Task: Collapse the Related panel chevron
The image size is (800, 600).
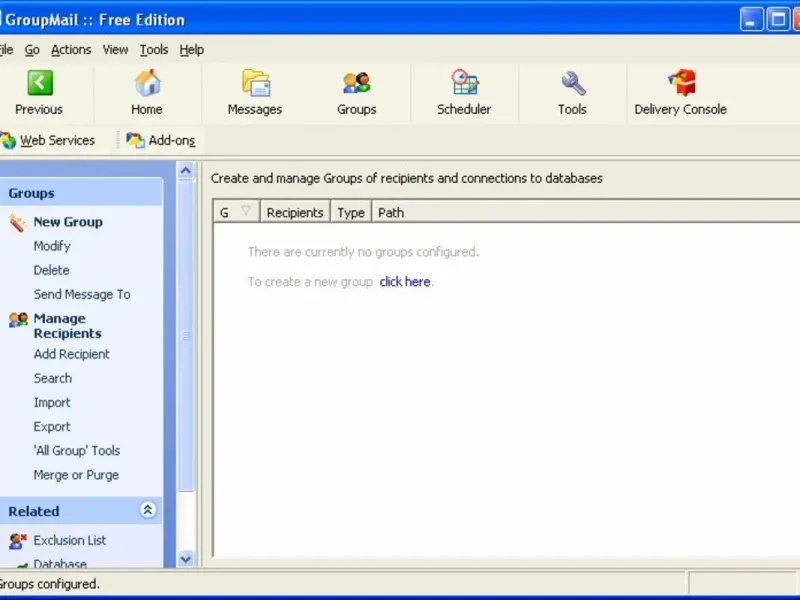Action: (148, 510)
